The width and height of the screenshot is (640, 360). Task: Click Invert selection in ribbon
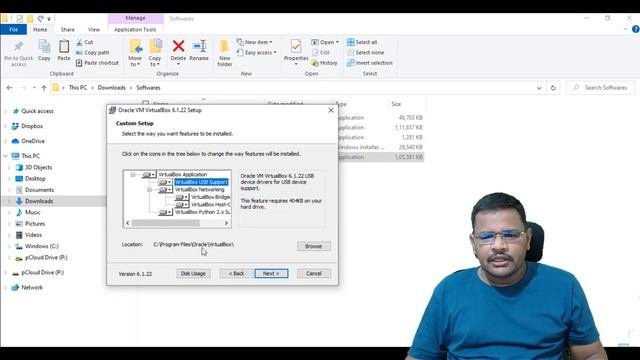[370, 63]
